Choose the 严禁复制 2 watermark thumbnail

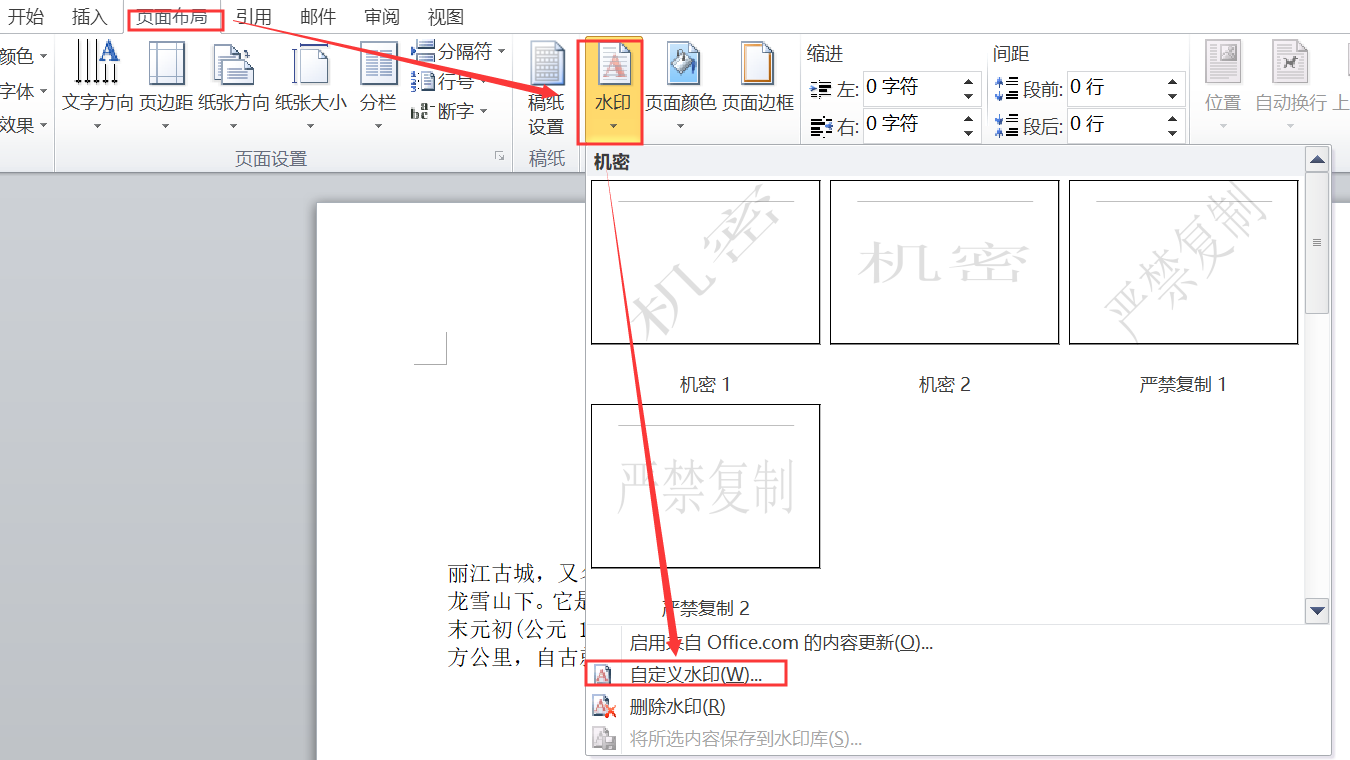705,486
